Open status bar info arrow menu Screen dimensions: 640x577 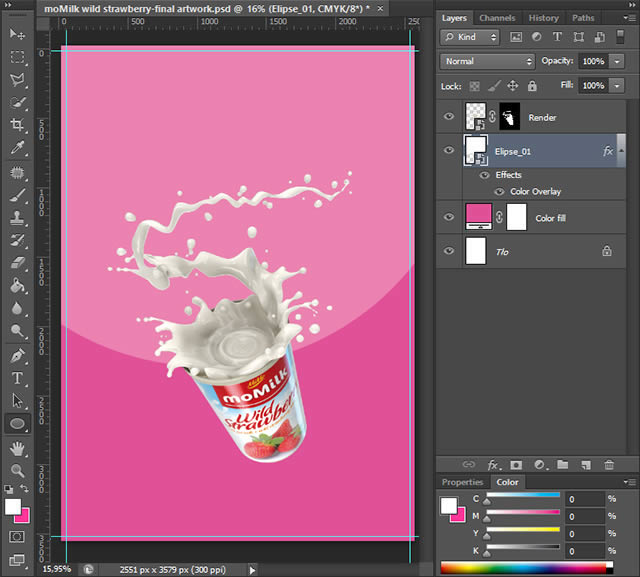tap(252, 570)
